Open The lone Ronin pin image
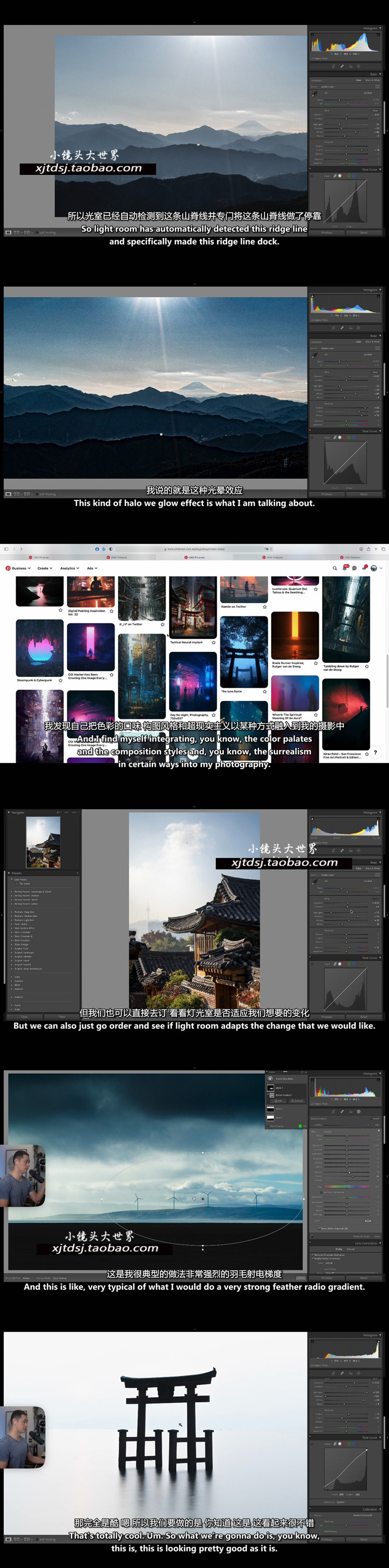 (244, 652)
